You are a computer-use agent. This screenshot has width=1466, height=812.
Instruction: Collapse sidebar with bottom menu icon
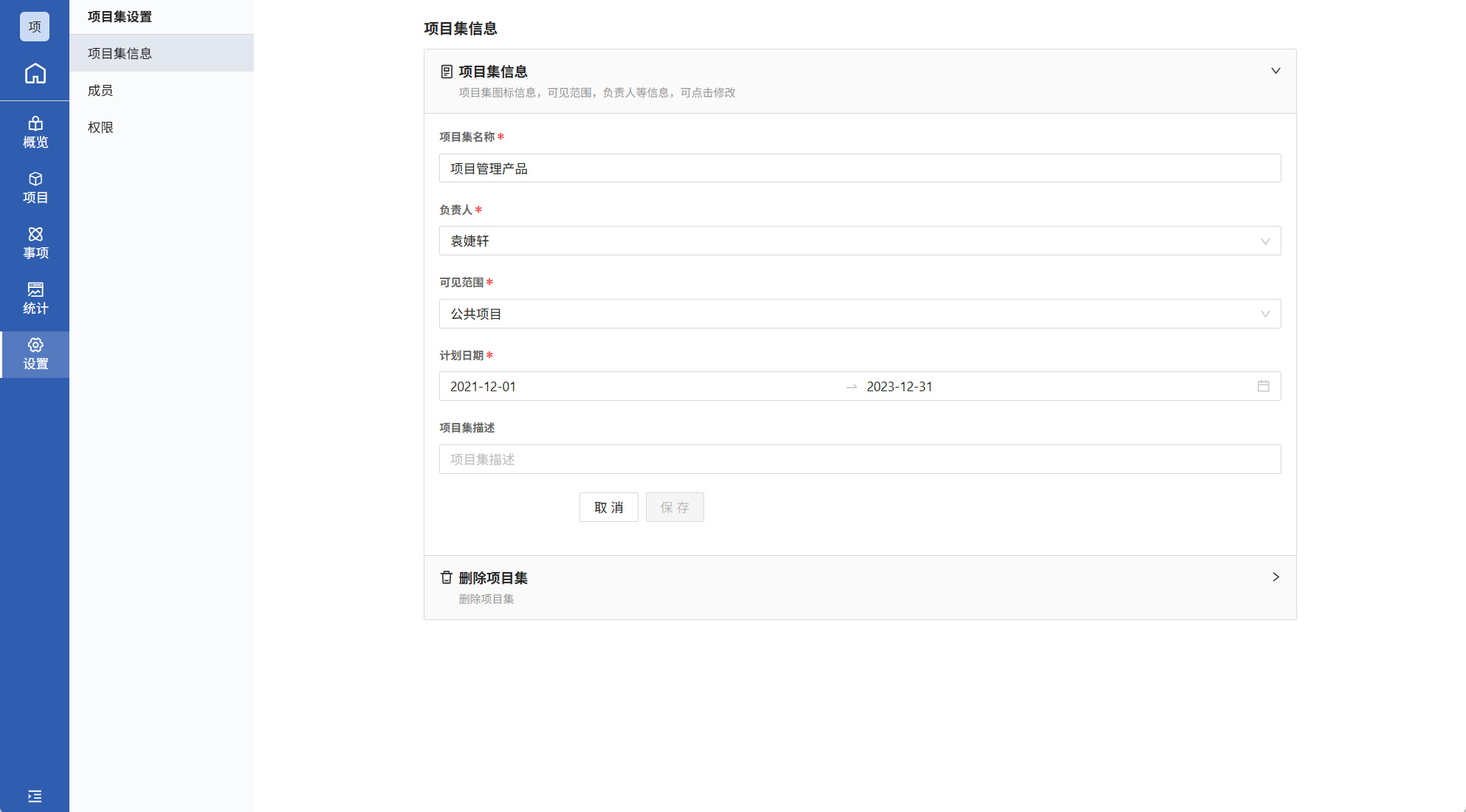pyautogui.click(x=35, y=796)
